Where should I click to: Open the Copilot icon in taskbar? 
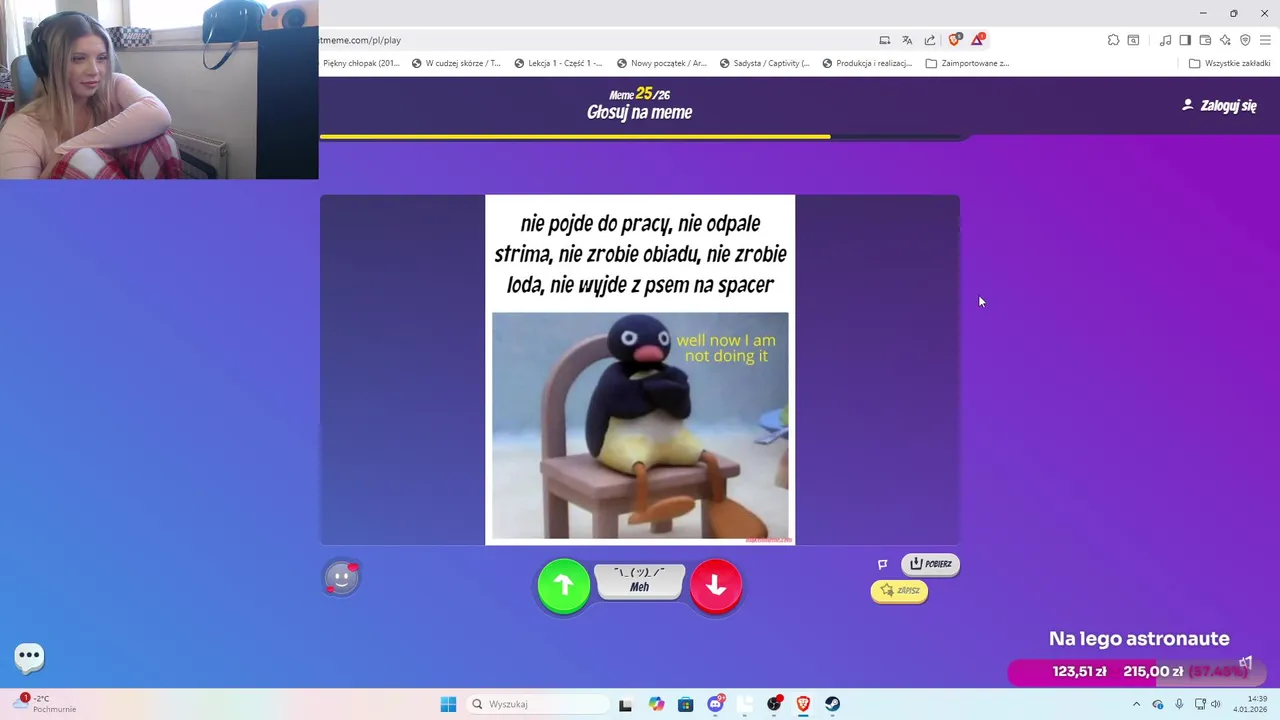[656, 704]
